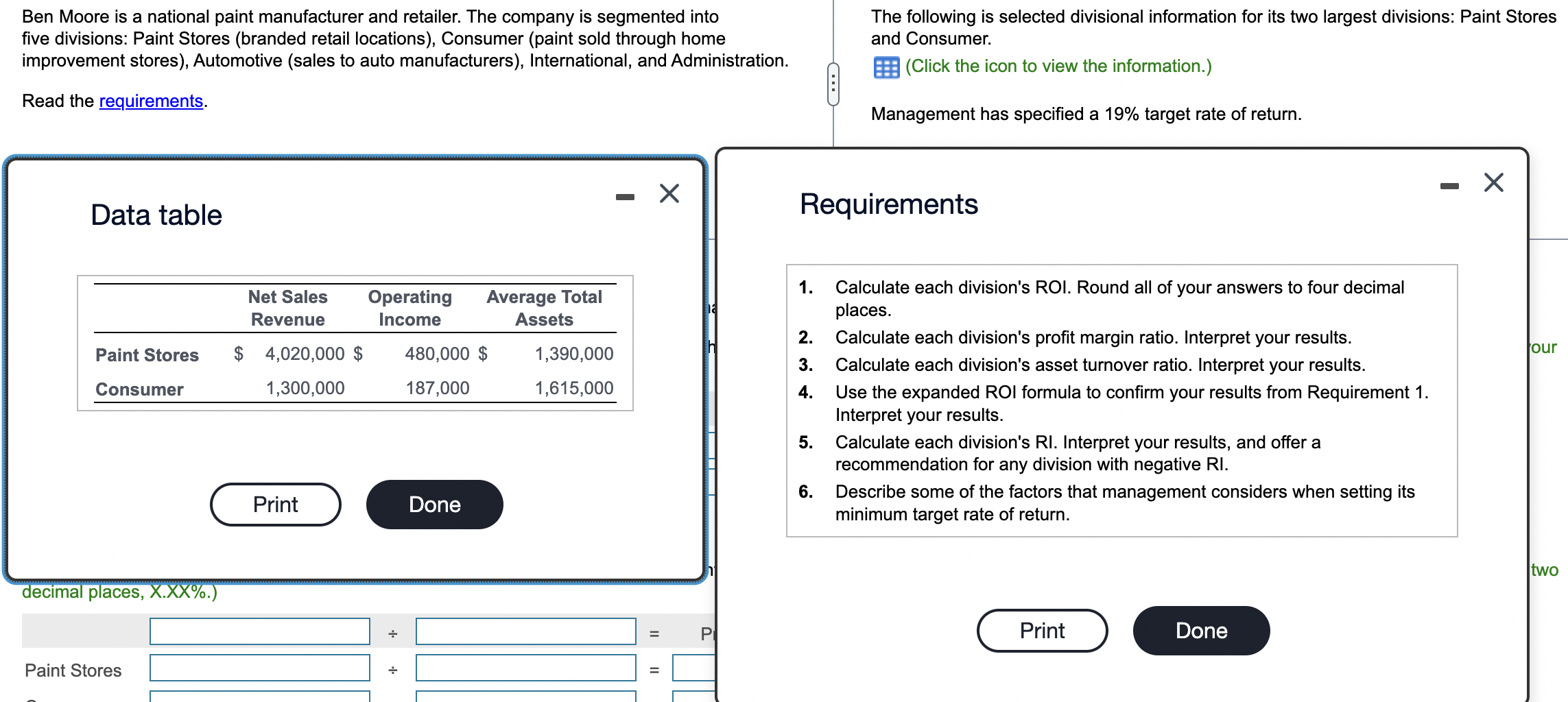Viewport: 1568px width, 702px height.
Task: Click the denominator answer box in the top row
Action: click(x=526, y=631)
